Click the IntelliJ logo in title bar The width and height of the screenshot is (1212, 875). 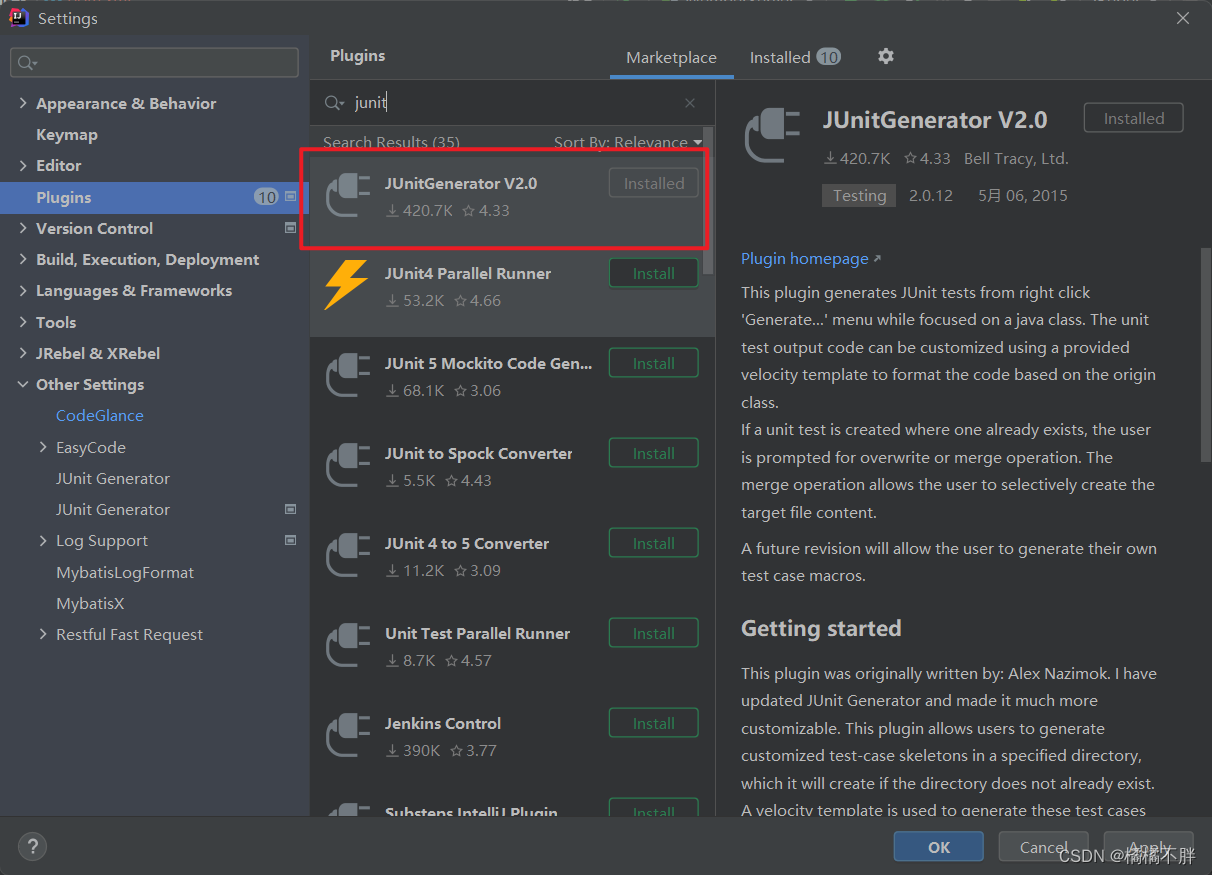19,17
